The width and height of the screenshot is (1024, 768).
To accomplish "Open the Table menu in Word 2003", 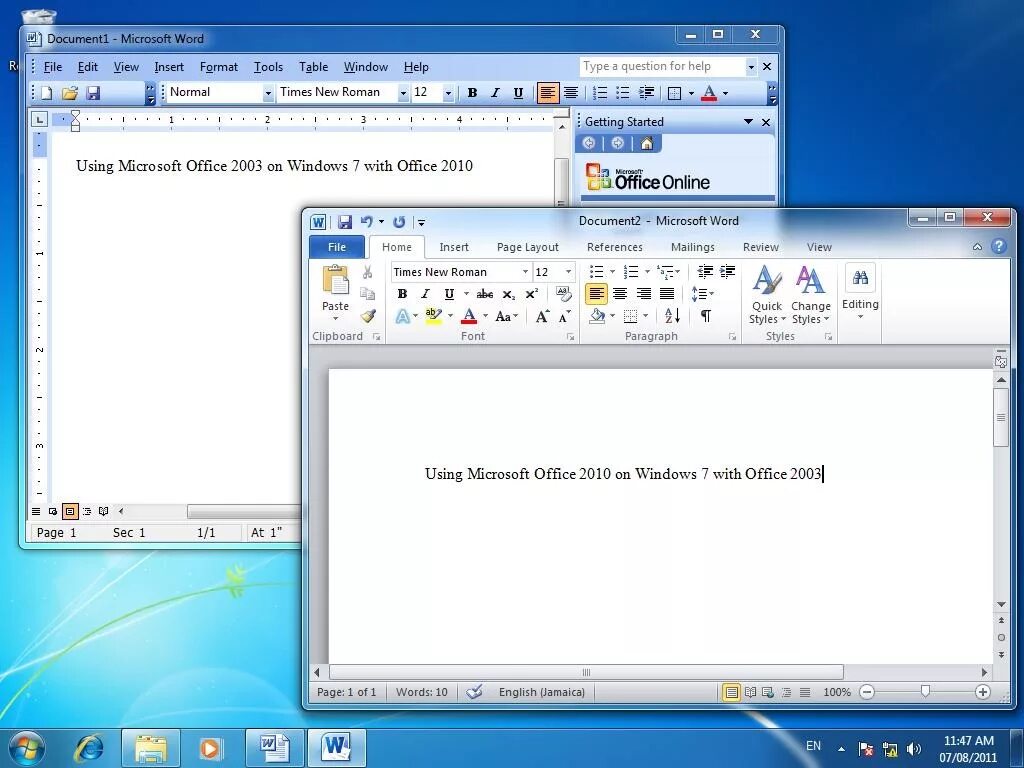I will tap(313, 67).
